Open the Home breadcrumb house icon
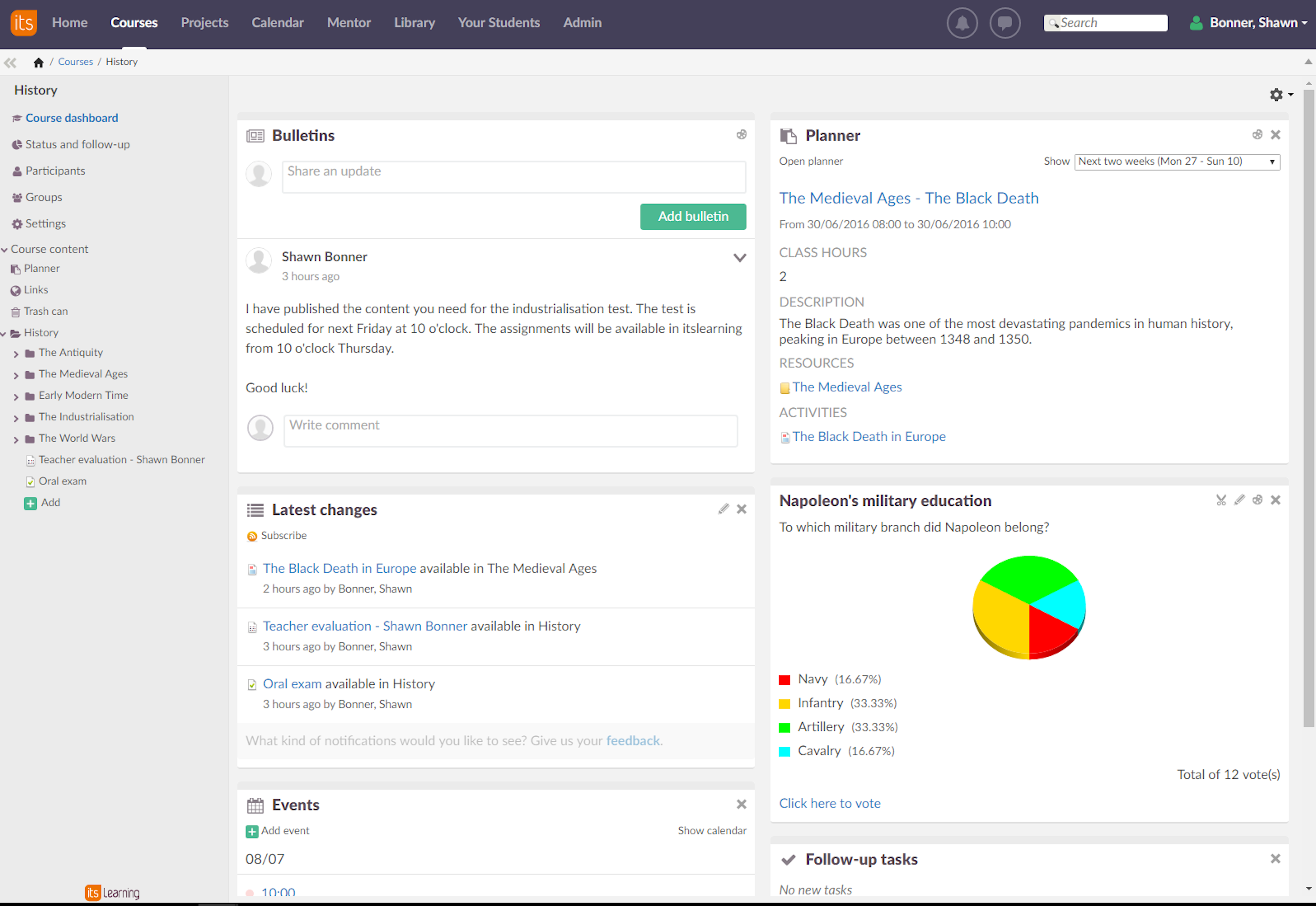Viewport: 1316px width, 906px height. point(38,62)
